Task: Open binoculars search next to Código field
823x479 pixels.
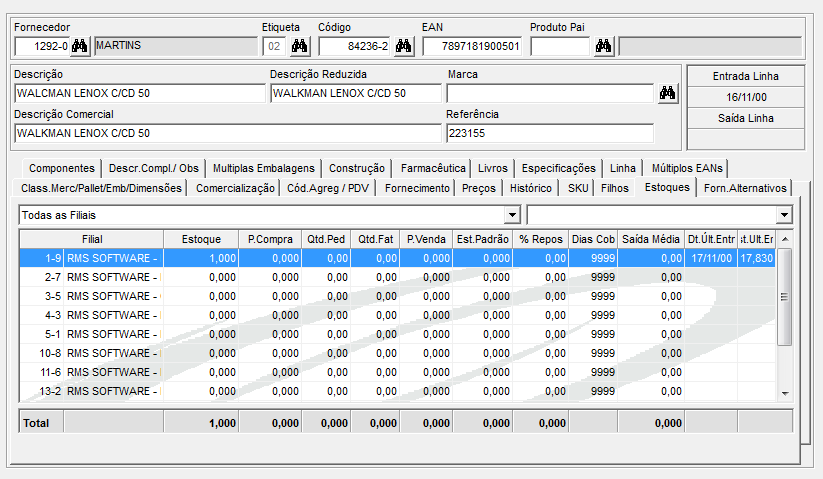Action: pos(403,46)
